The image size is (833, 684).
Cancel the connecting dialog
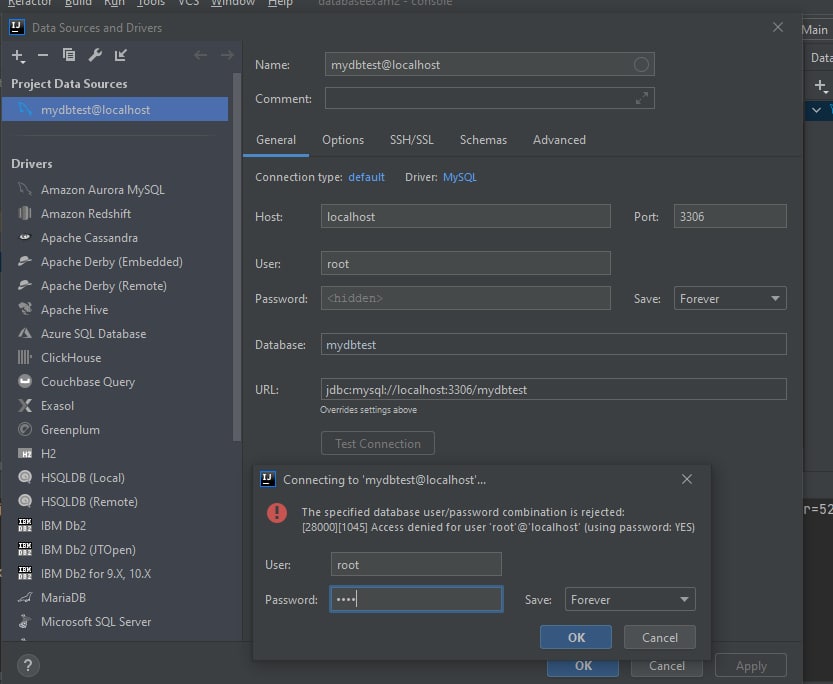[x=659, y=637]
